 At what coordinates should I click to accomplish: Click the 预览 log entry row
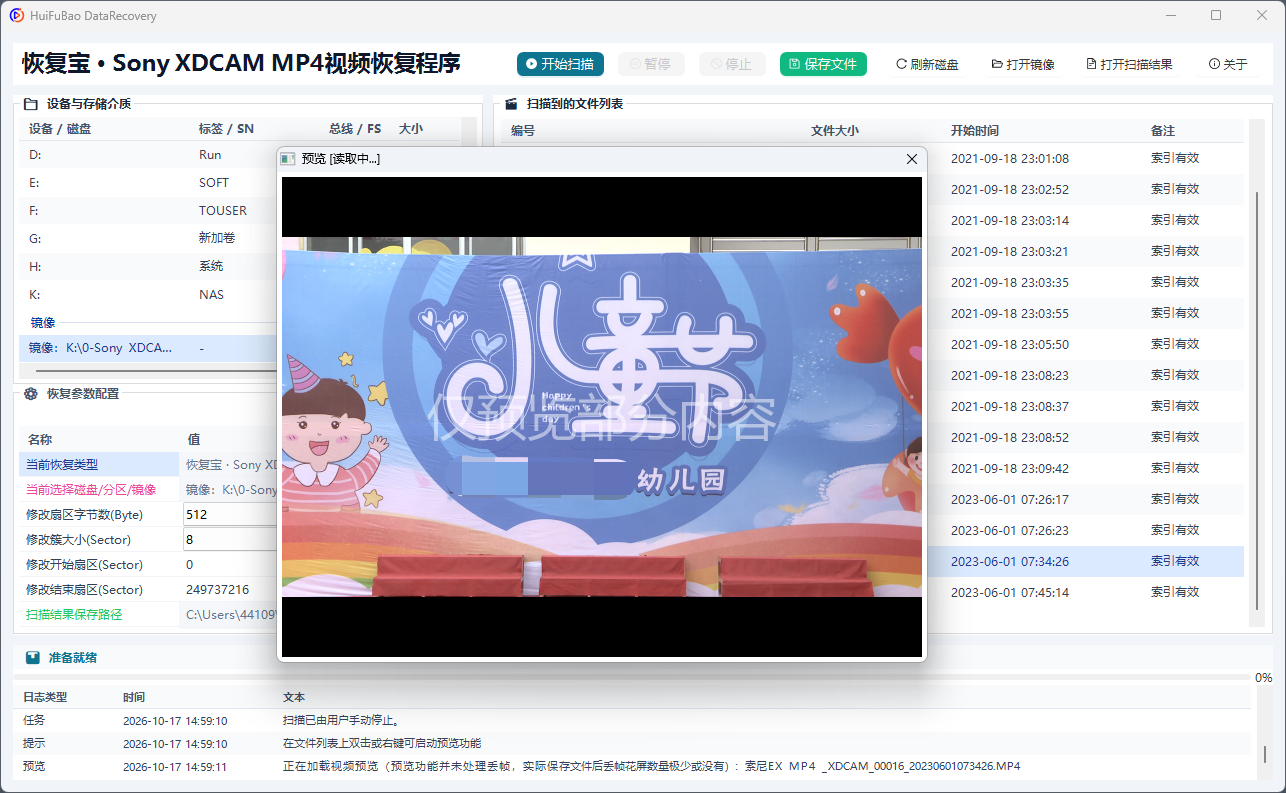tap(632, 766)
